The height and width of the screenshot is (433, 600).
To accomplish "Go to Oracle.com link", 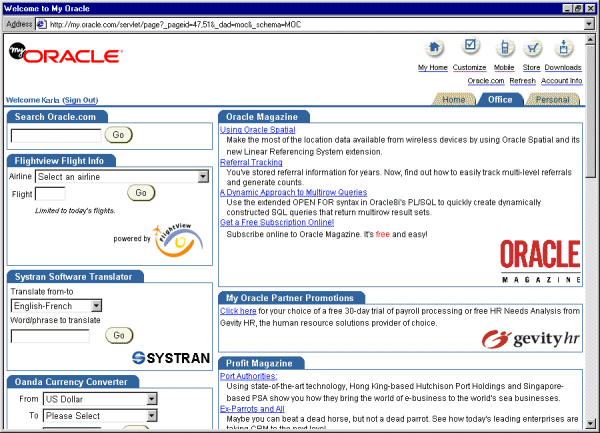I will point(486,81).
